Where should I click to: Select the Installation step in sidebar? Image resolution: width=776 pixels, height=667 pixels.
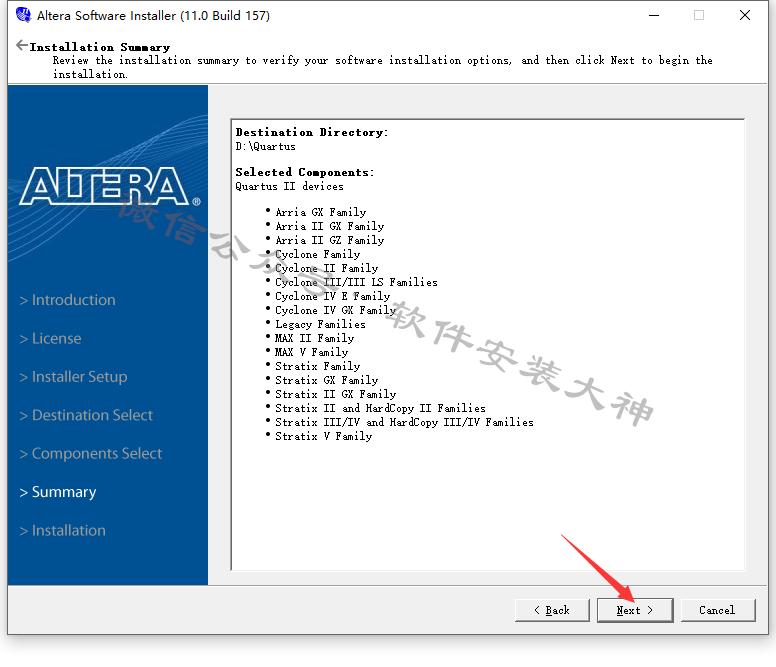(x=62, y=530)
